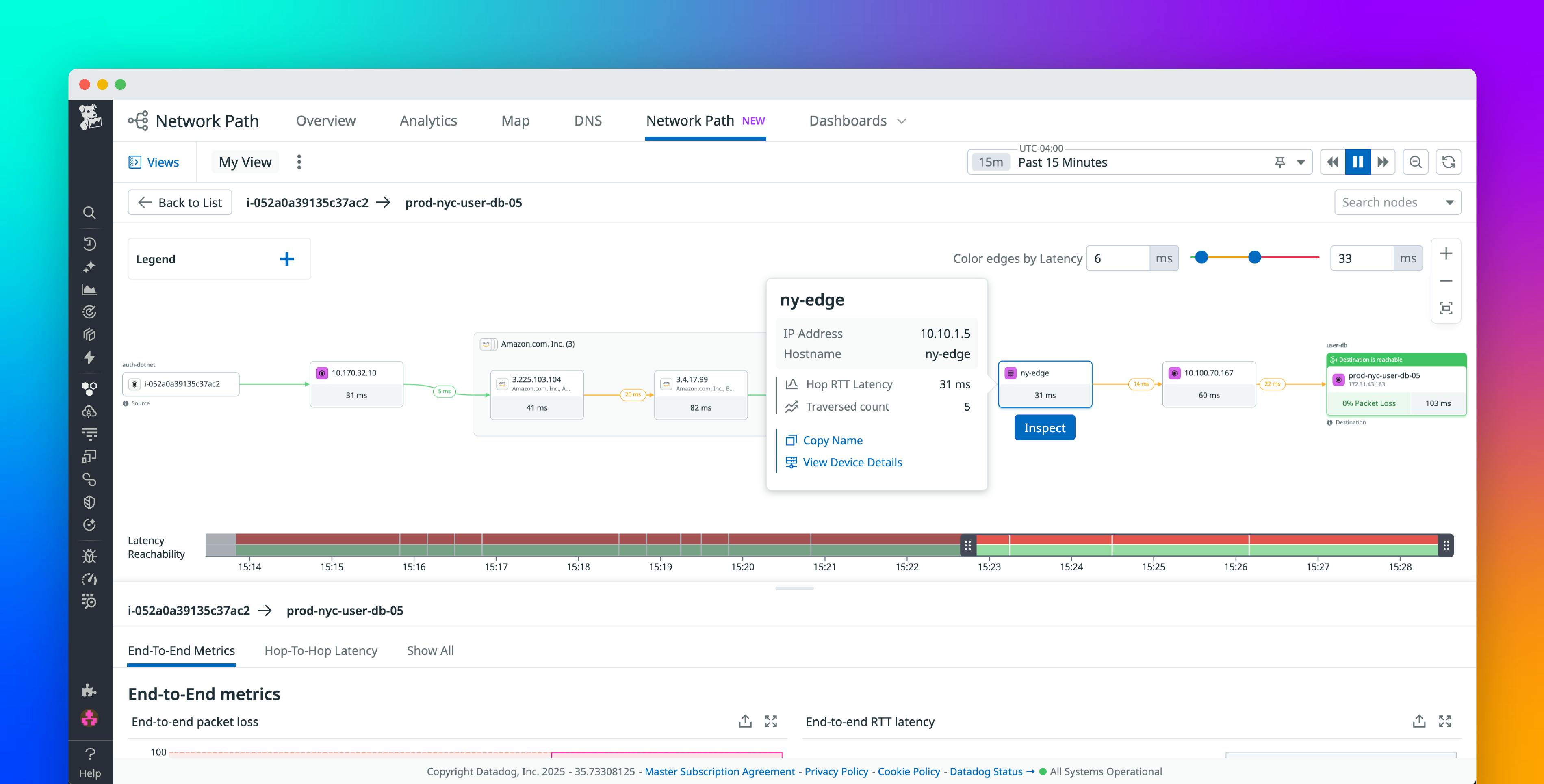Switch to the Hop-To-Hop Latency tab

point(321,650)
